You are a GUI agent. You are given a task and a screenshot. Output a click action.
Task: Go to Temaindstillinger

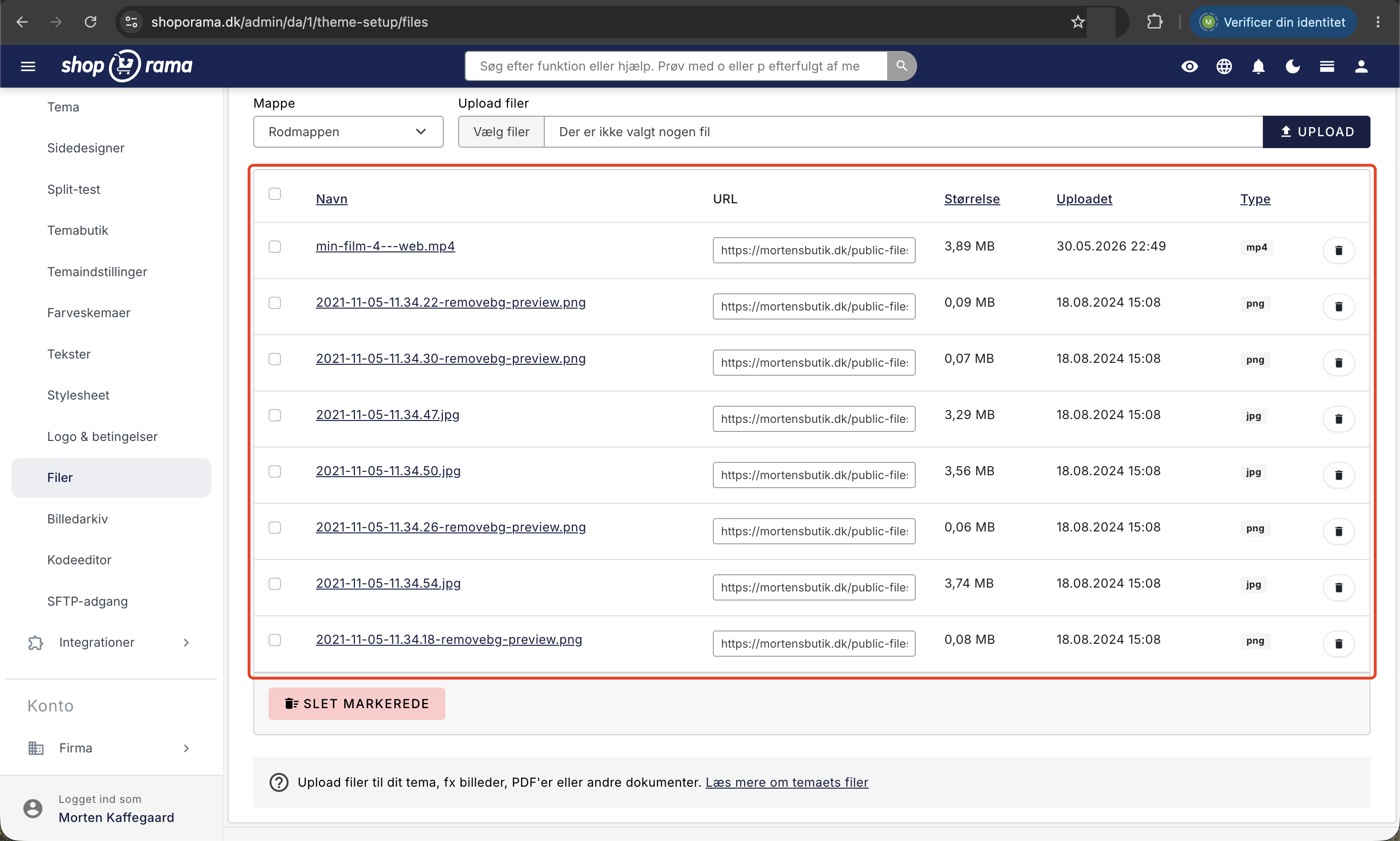click(x=97, y=271)
